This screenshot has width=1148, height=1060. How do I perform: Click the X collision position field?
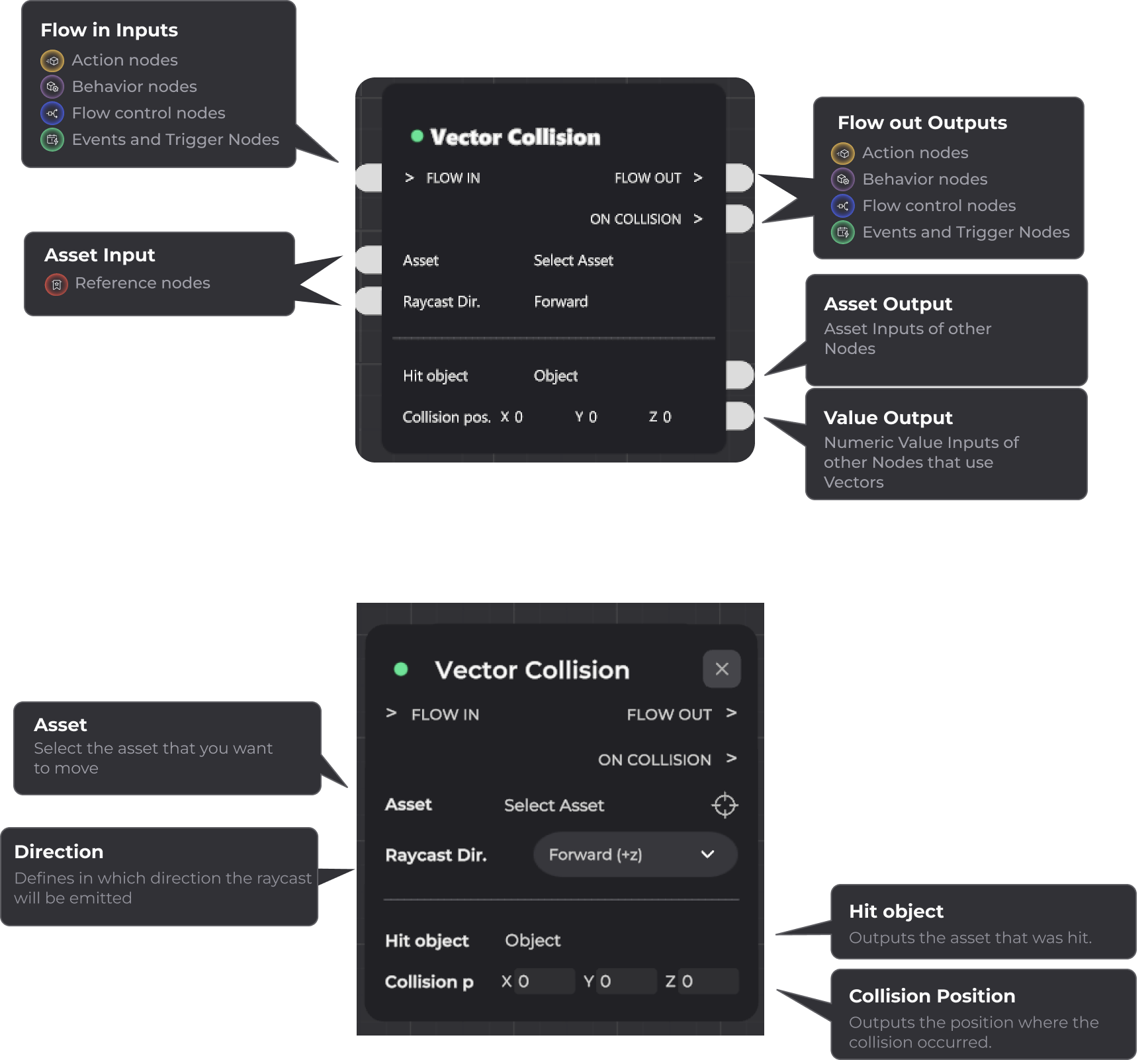pos(544,981)
